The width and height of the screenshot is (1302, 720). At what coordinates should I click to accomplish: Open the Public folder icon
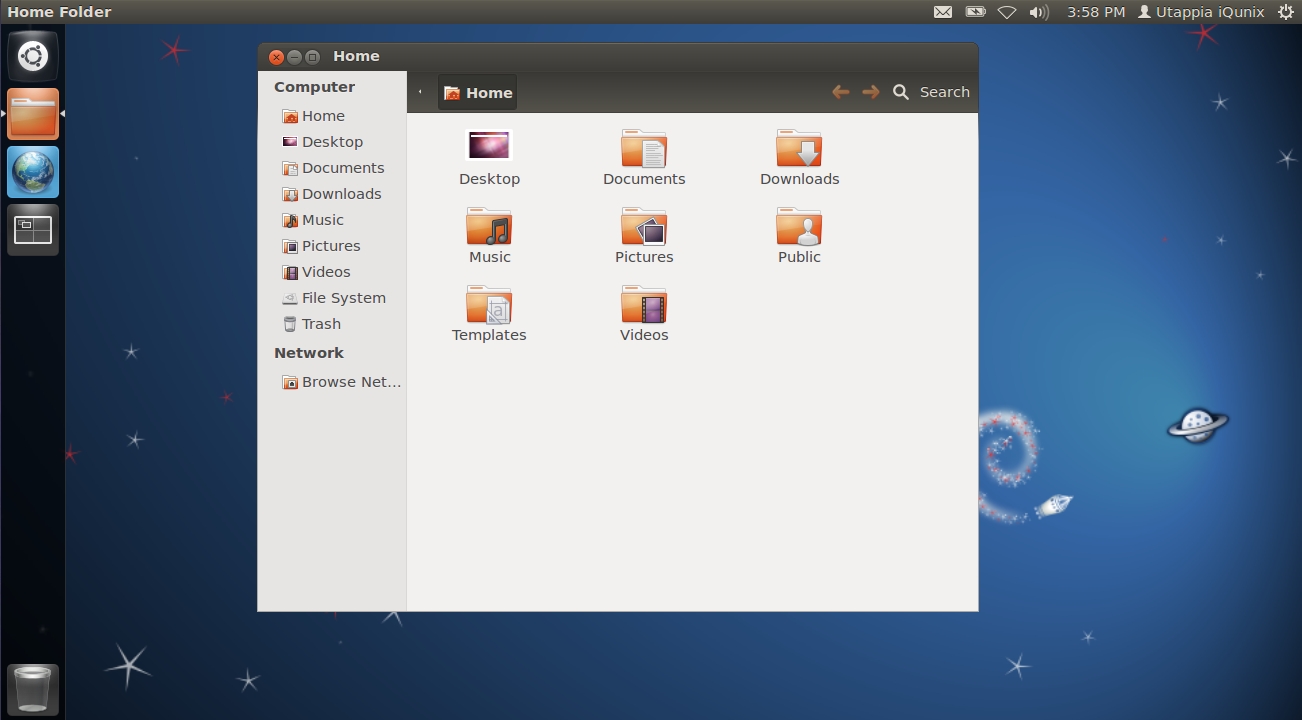point(798,228)
